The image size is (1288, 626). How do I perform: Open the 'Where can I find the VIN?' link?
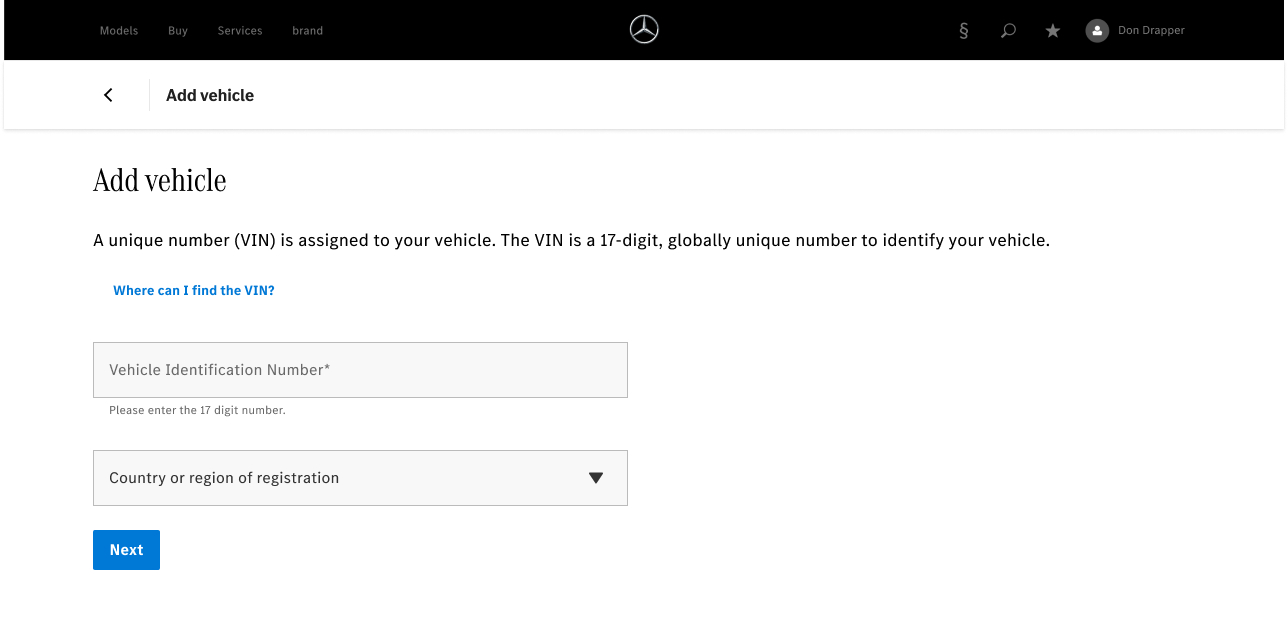click(x=194, y=291)
